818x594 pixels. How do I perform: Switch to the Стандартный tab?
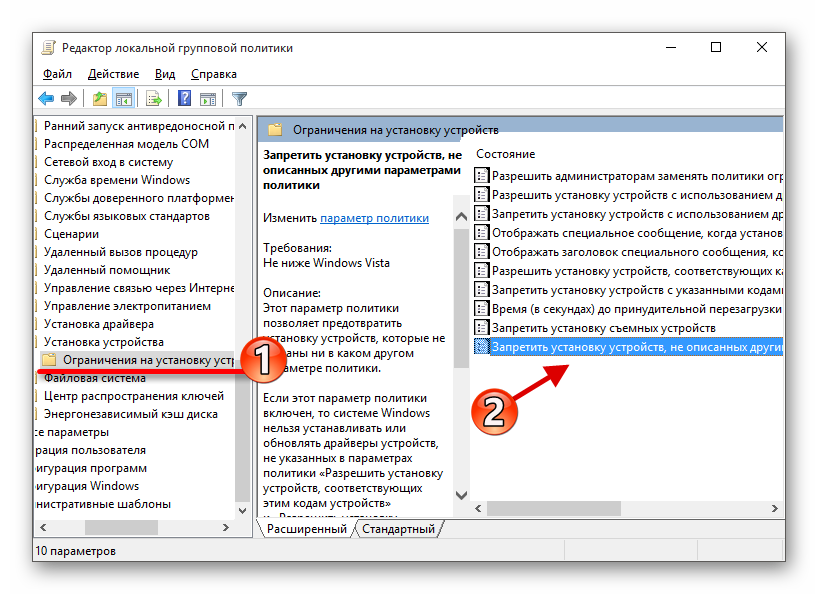(399, 529)
